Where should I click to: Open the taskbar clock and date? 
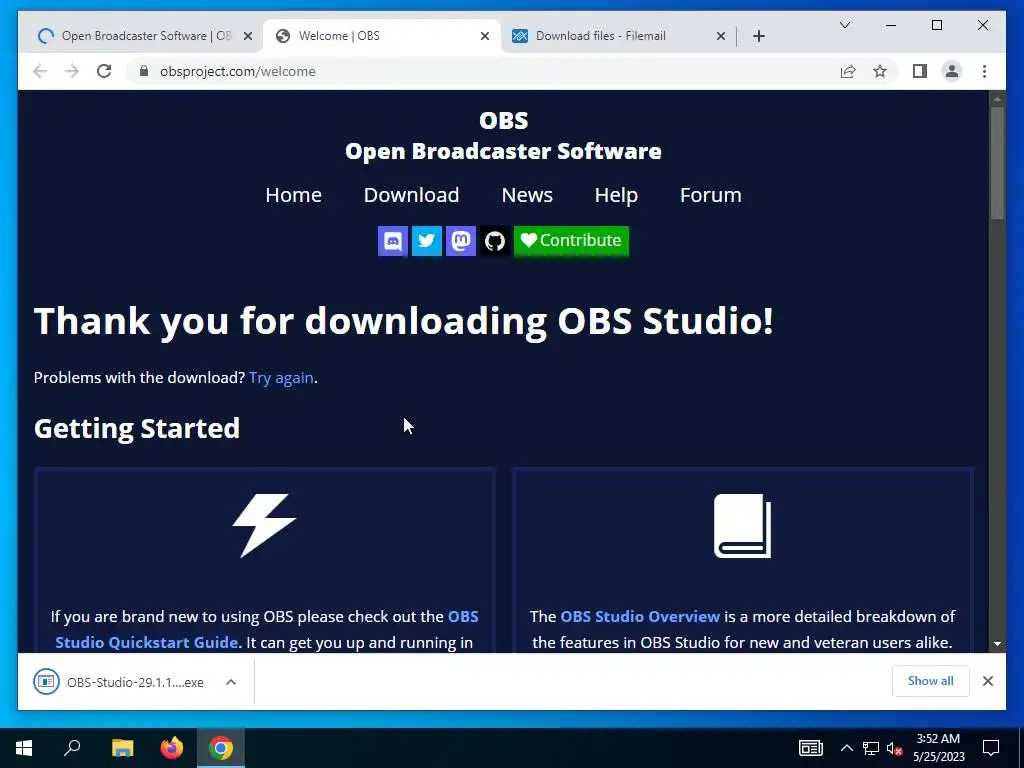(x=938, y=748)
